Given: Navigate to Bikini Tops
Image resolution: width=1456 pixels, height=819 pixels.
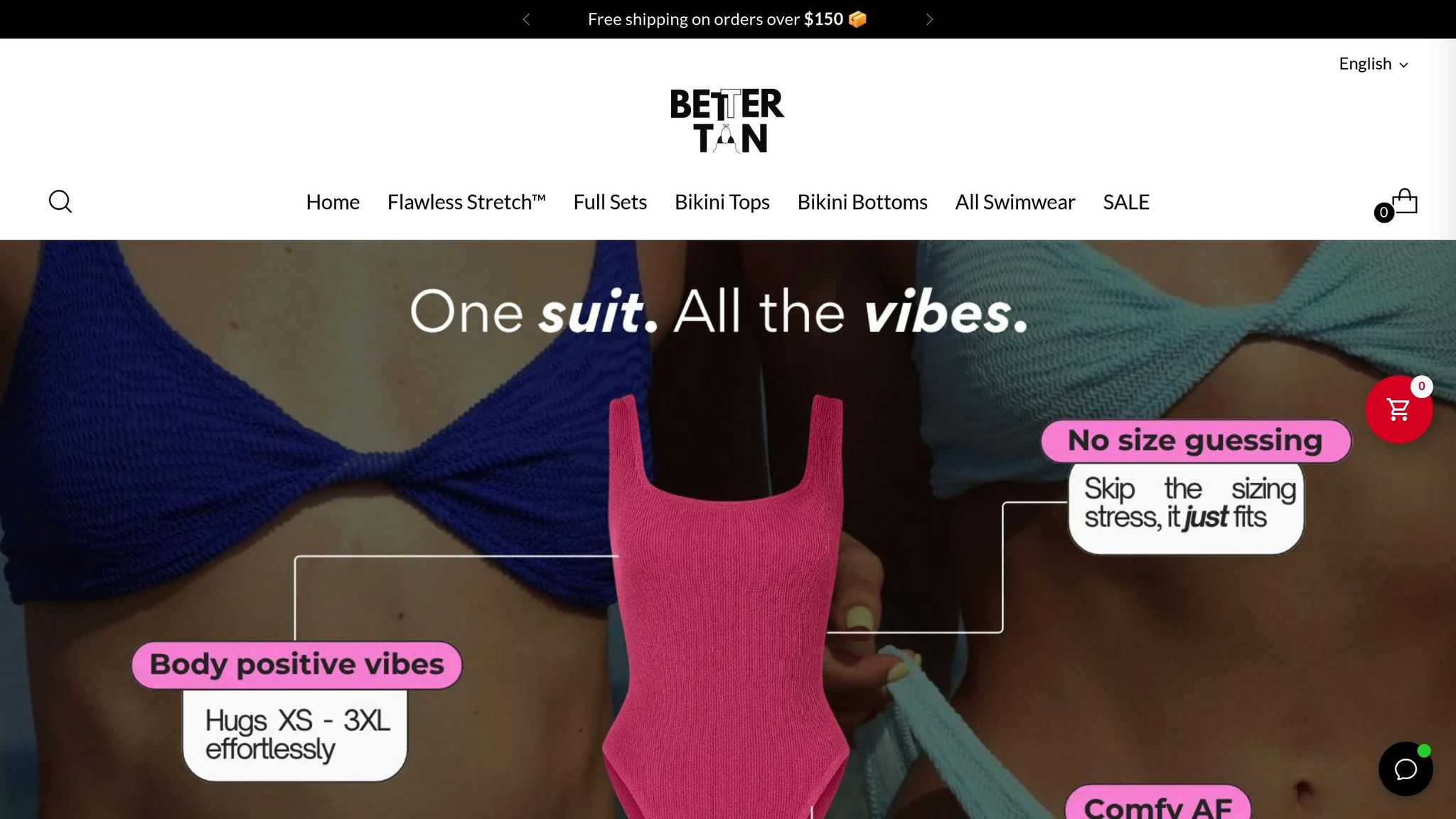Looking at the screenshot, I should tap(722, 202).
